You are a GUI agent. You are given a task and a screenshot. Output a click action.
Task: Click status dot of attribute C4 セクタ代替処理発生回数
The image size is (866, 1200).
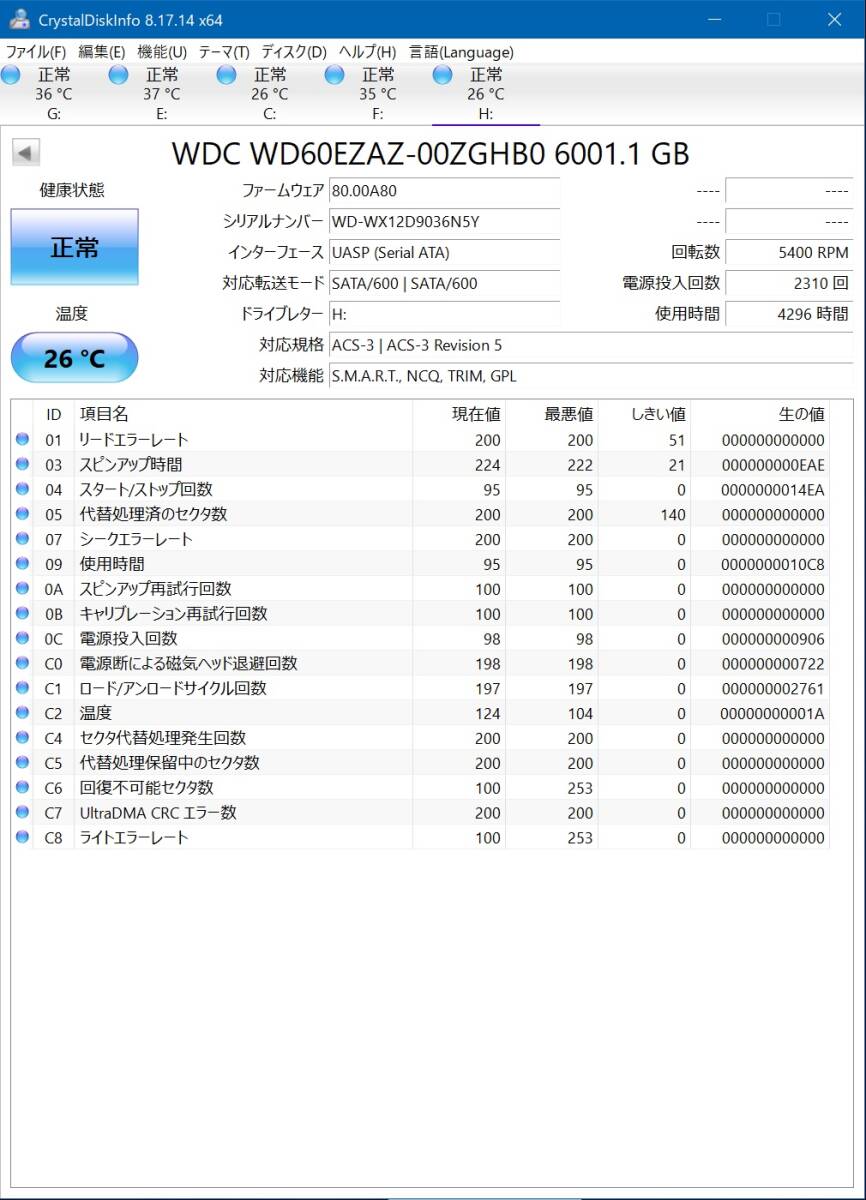tap(22, 738)
